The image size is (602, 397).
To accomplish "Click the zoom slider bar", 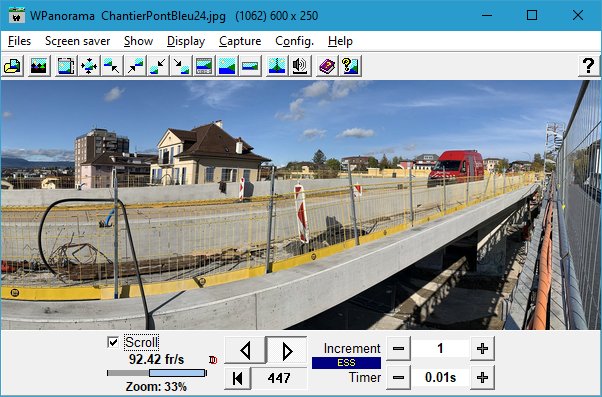I will click(157, 373).
